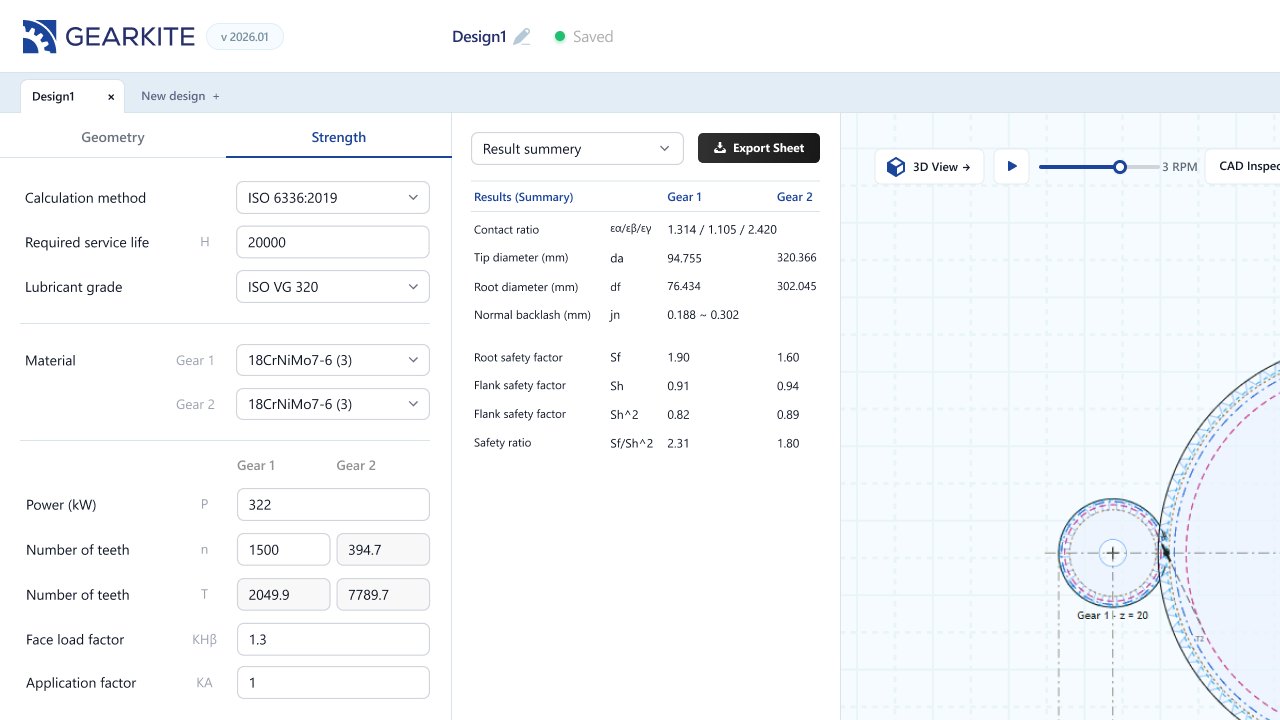Start the gear animation with the play button
Screen dimensions: 1280x720
1011,166
